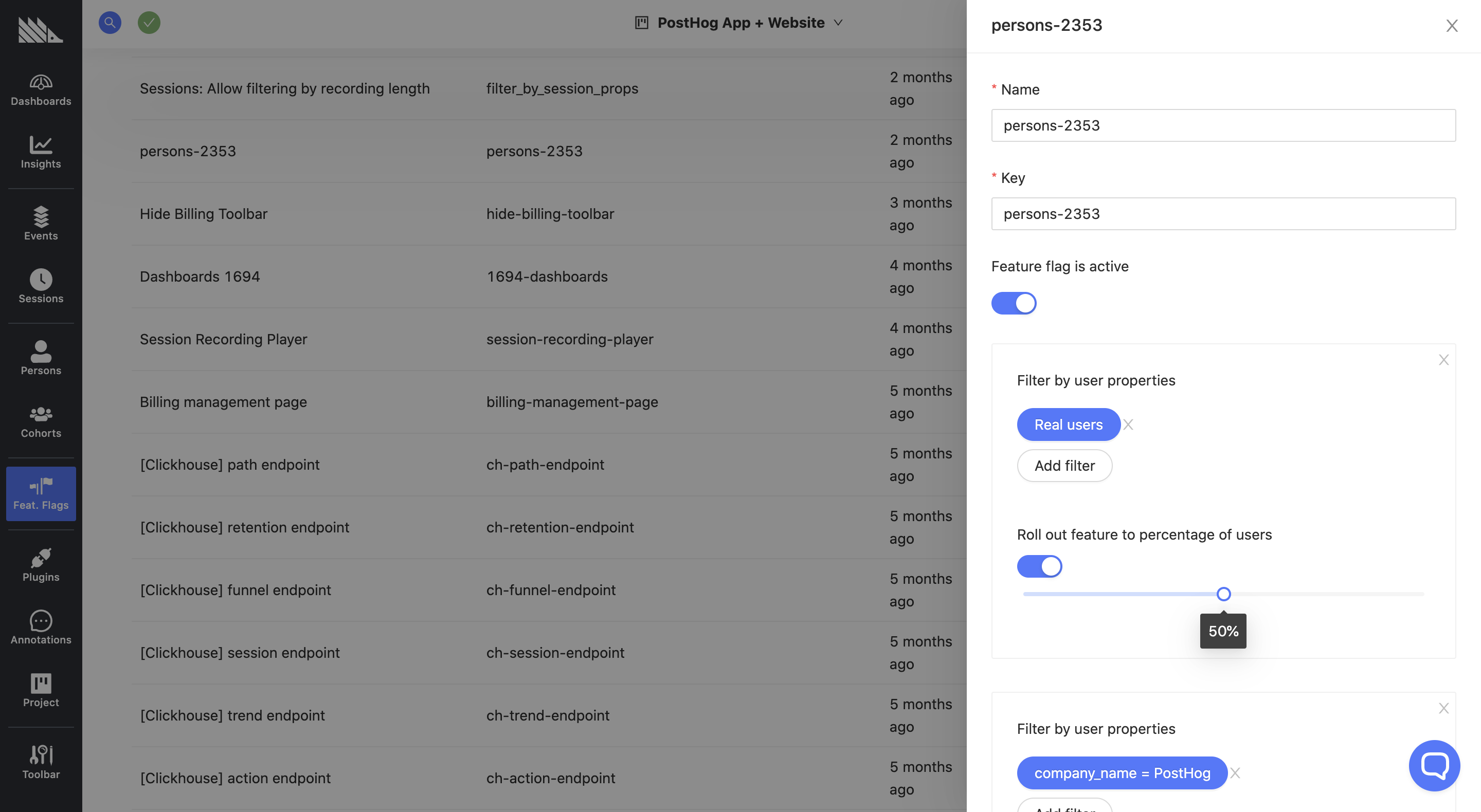Drag the 50% rollout percentage slider

pyautogui.click(x=1224, y=594)
